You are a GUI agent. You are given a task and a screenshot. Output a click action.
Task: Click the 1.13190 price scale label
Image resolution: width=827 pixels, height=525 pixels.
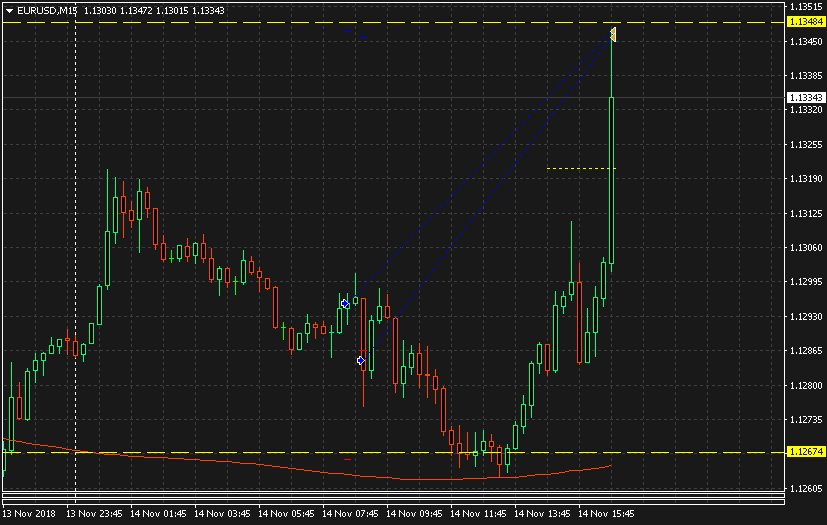805,179
